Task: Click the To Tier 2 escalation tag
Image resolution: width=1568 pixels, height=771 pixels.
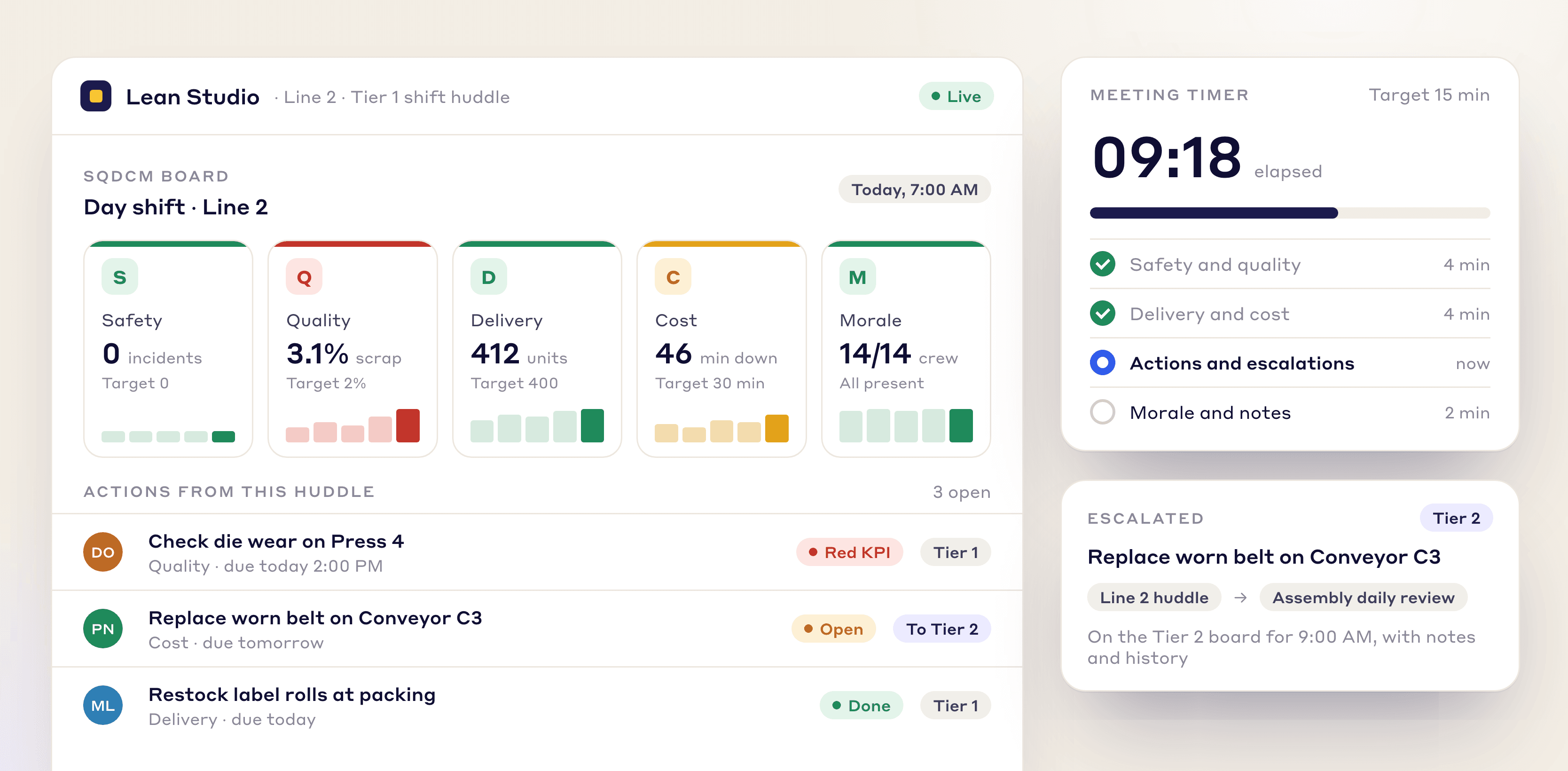Action: (x=941, y=629)
